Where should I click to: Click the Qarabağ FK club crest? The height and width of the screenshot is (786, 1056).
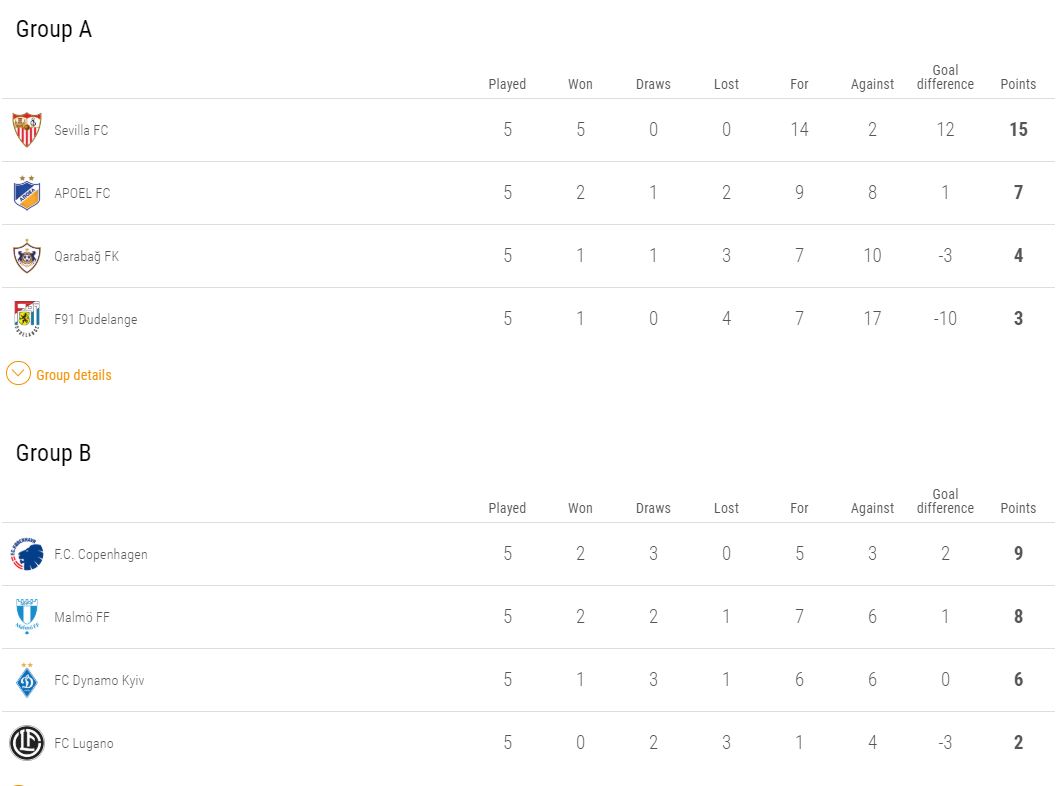coord(27,256)
